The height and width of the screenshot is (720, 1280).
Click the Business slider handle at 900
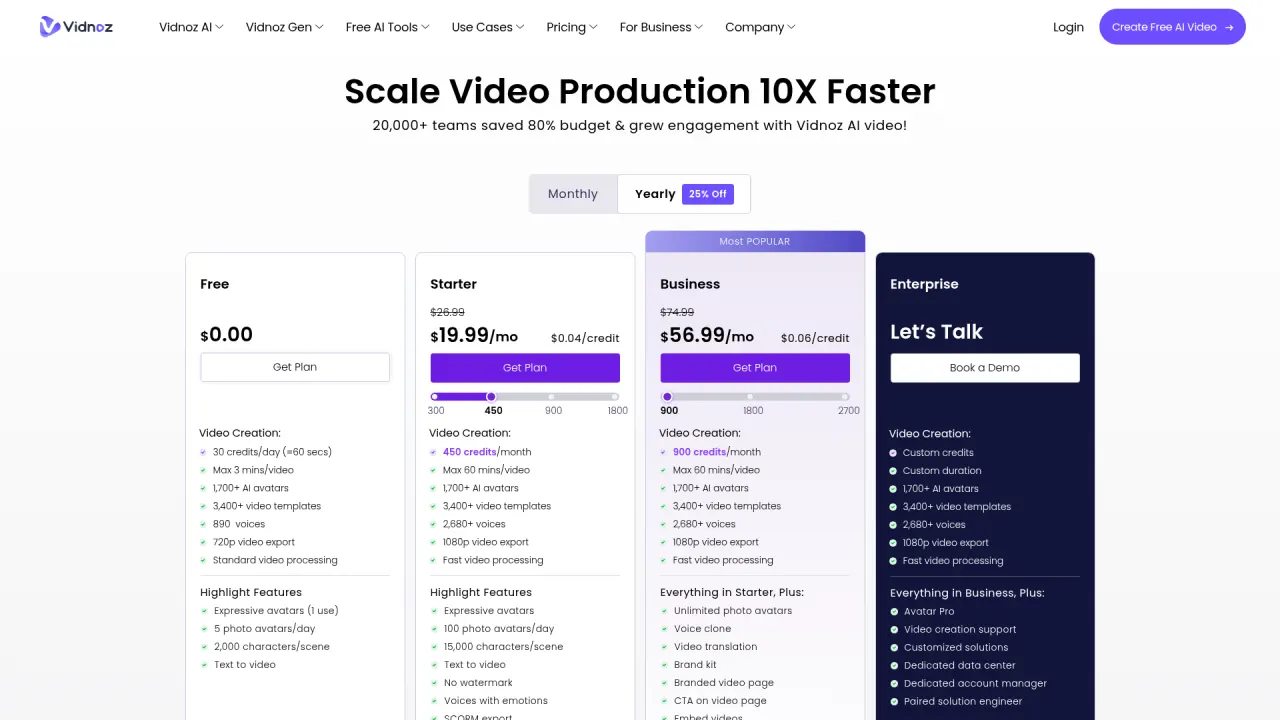coord(667,397)
